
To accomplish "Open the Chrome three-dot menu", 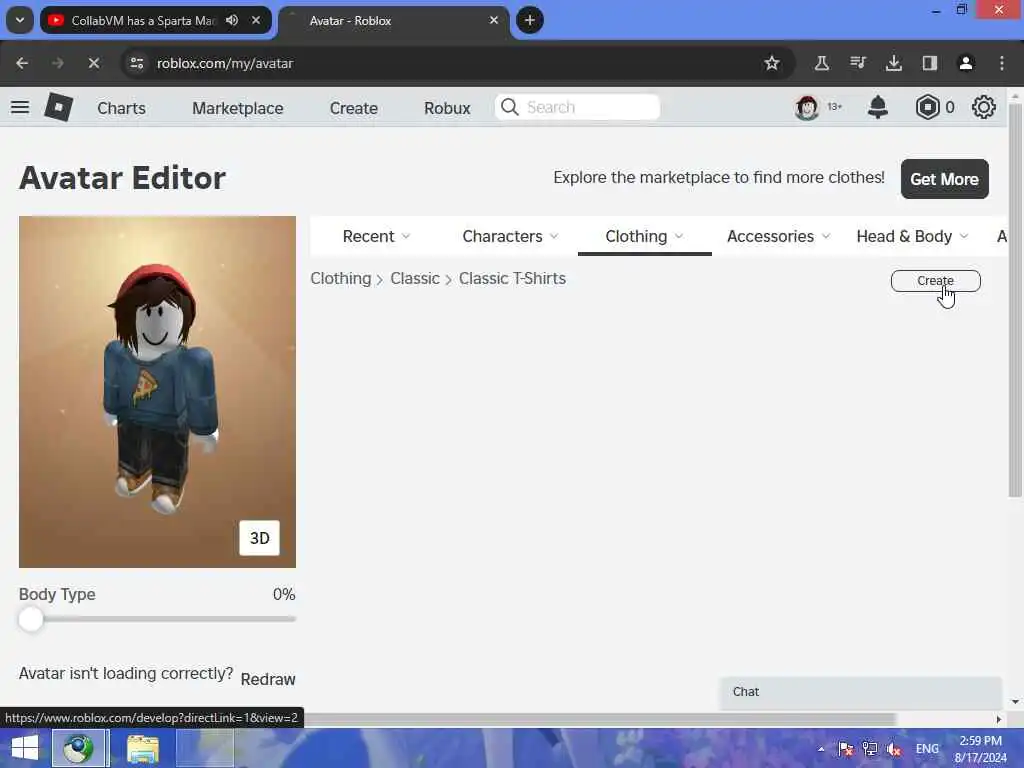I will pyautogui.click(x=1001, y=63).
